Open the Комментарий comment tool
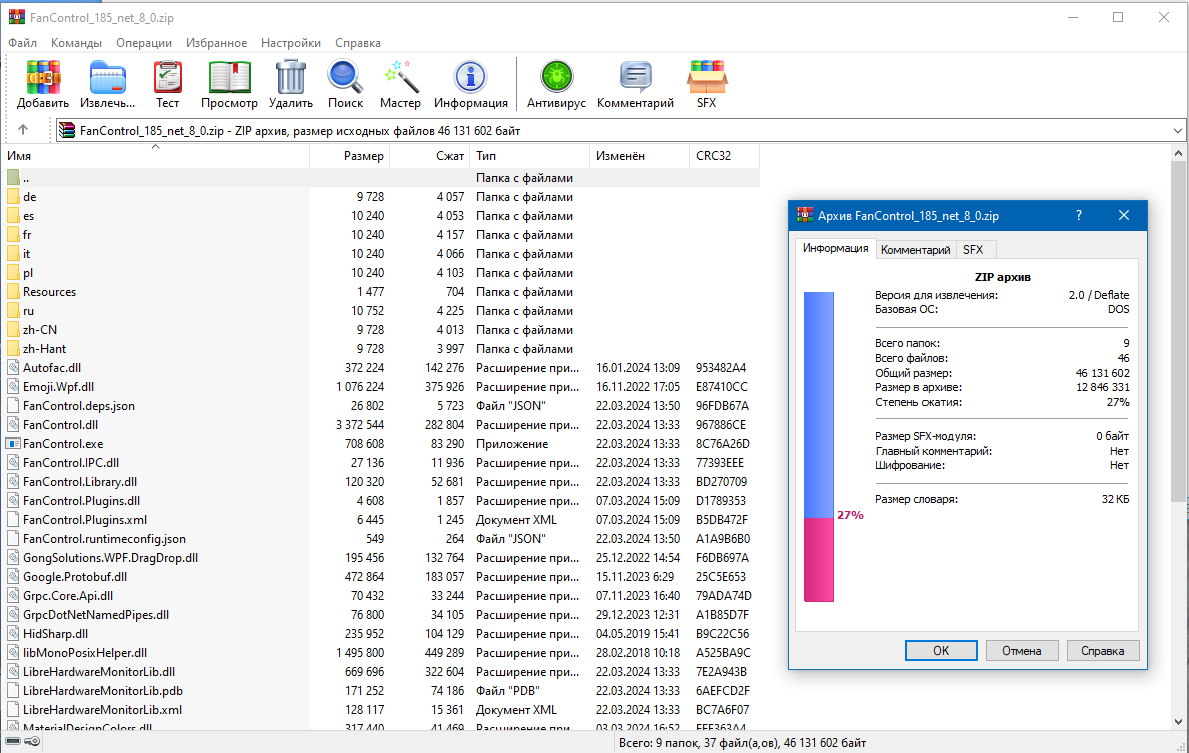This screenshot has width=1189, height=753. click(x=635, y=77)
